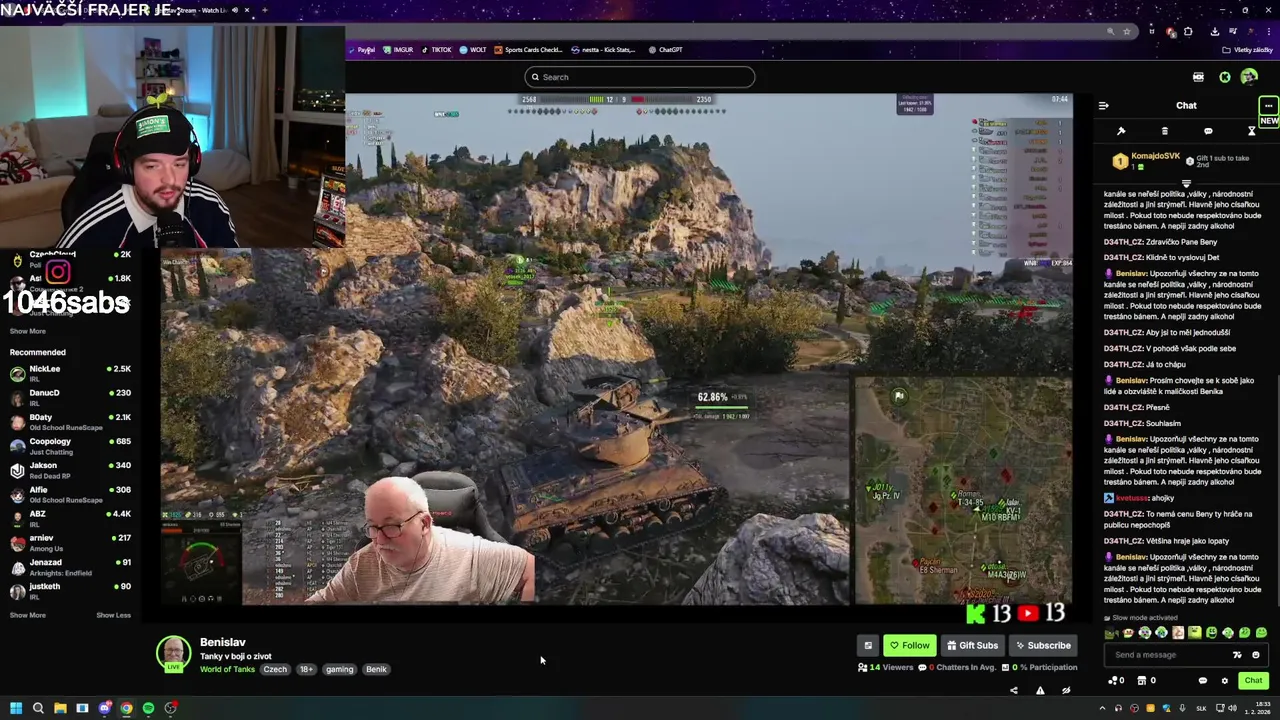Image resolution: width=1280 pixels, height=720 pixels.
Task: Open Coopology recommended channel
Action: tap(70, 445)
